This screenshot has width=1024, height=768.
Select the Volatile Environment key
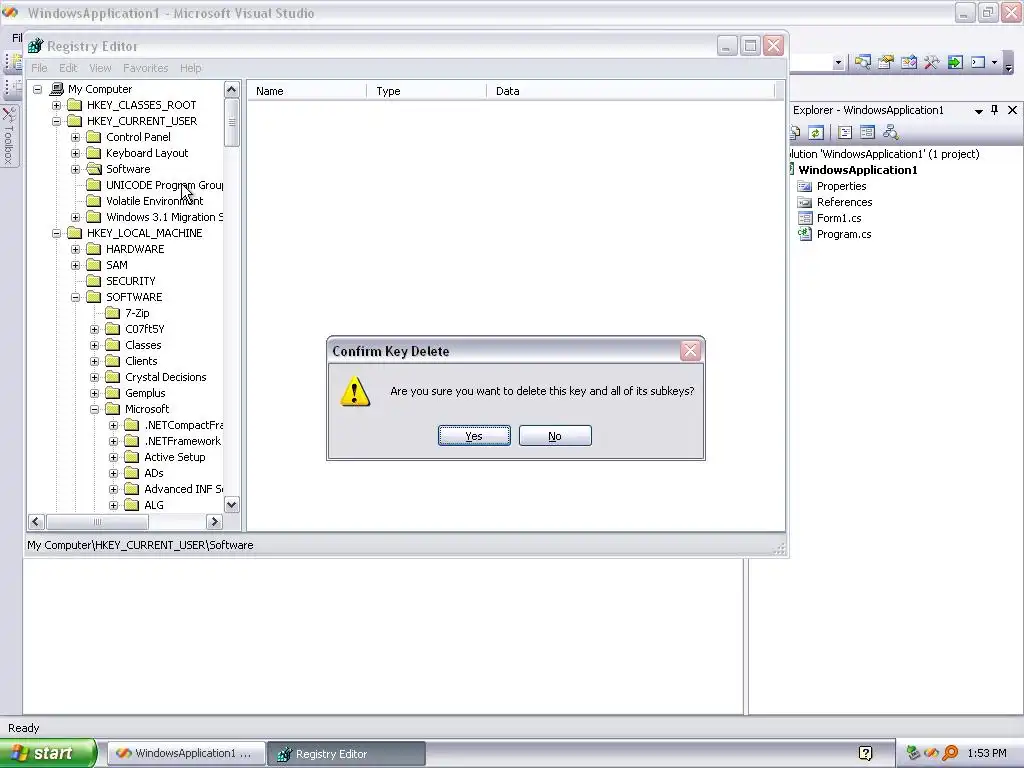tap(154, 201)
